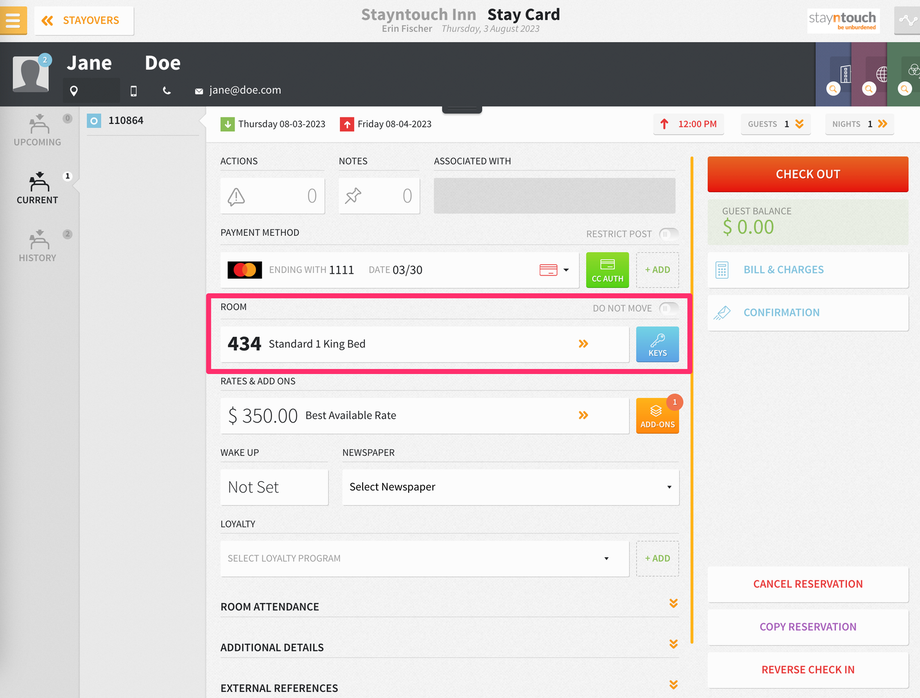Go back to Stayovers list

coord(84,21)
